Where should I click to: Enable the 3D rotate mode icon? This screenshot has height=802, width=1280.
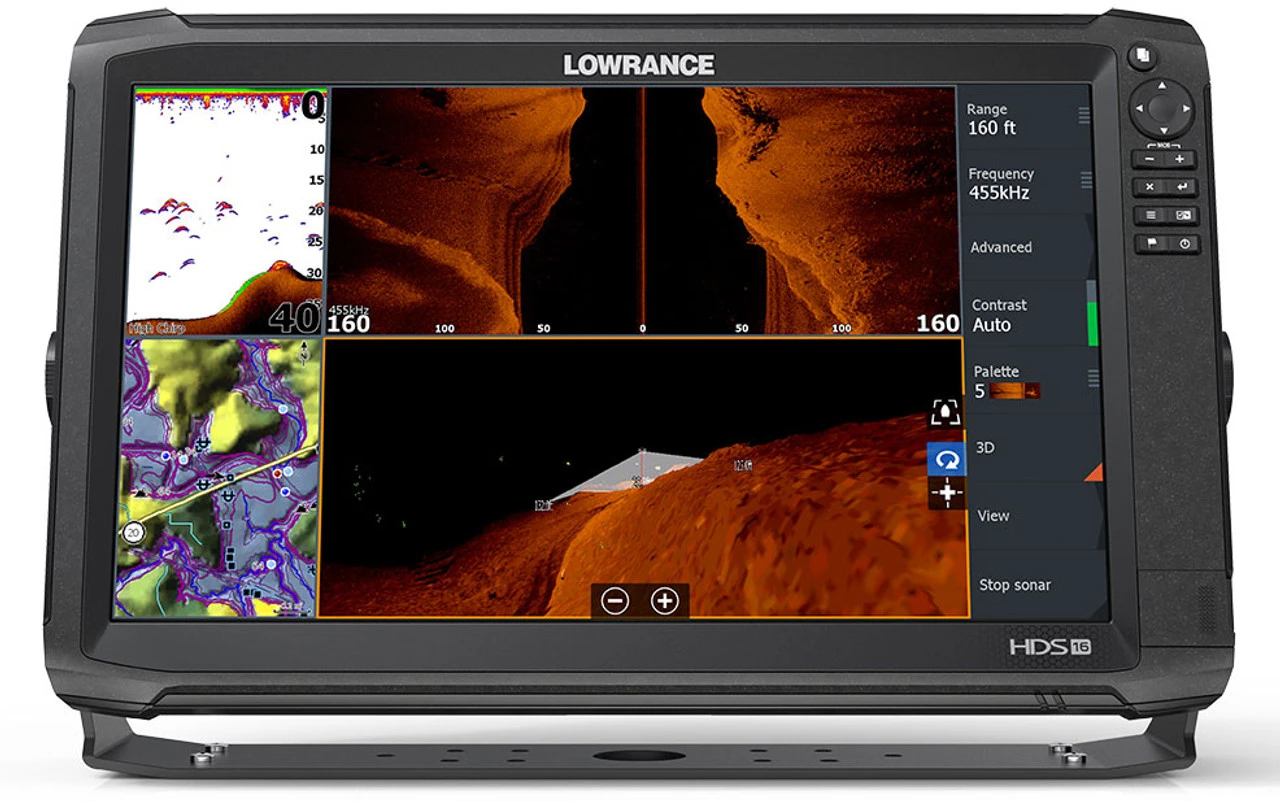pyautogui.click(x=945, y=459)
